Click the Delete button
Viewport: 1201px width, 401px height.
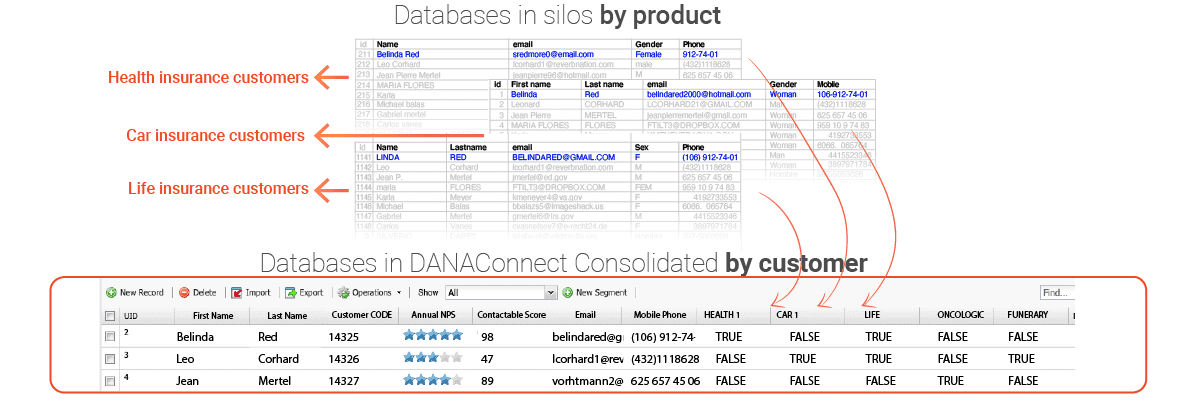coord(198,293)
